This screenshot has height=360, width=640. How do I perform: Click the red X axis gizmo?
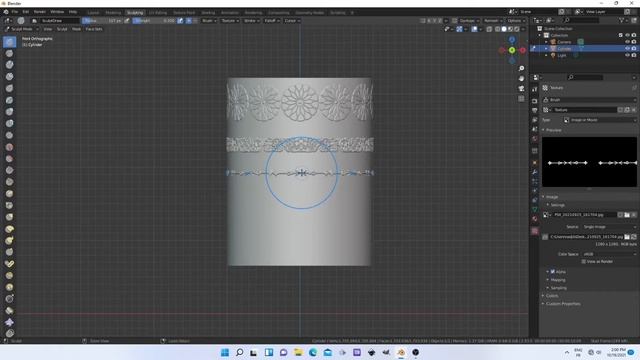tap(522, 50)
